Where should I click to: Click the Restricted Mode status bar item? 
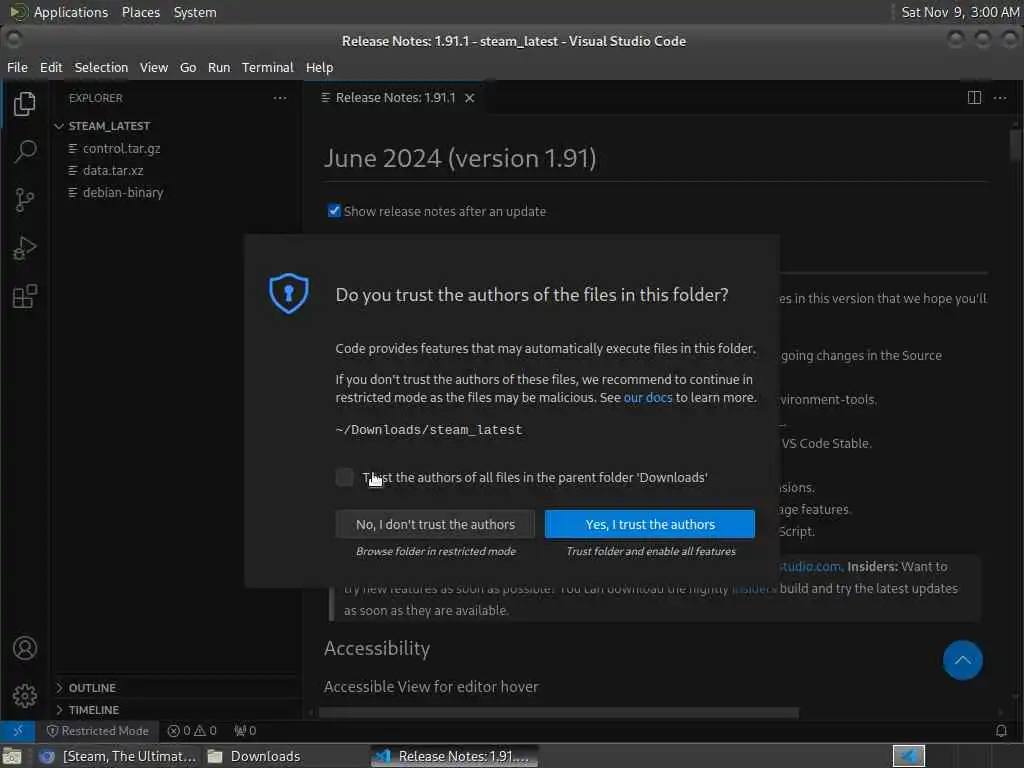[97, 731]
